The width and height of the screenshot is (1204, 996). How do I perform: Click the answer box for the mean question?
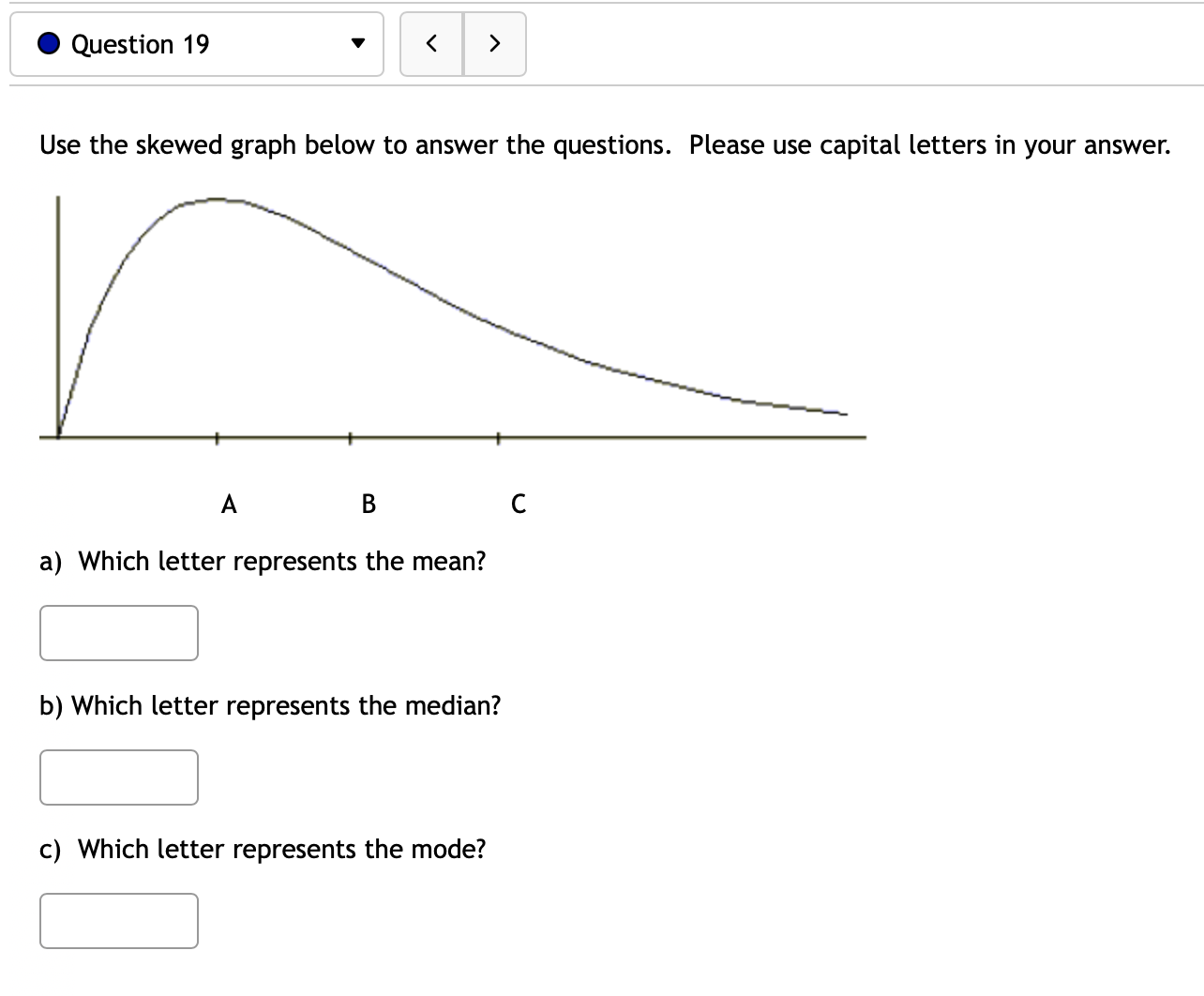[118, 632]
